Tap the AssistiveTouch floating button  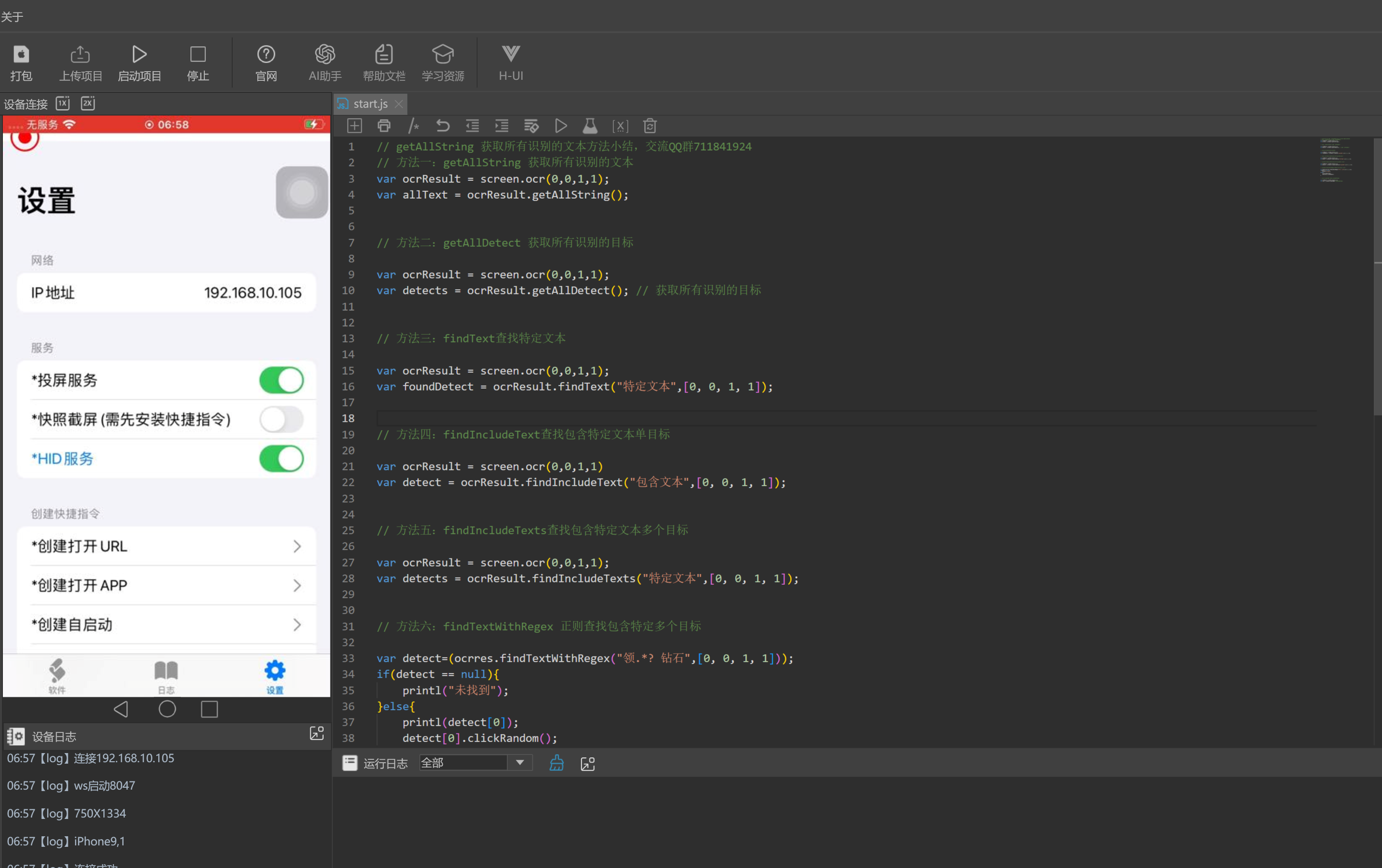pyautogui.click(x=302, y=192)
